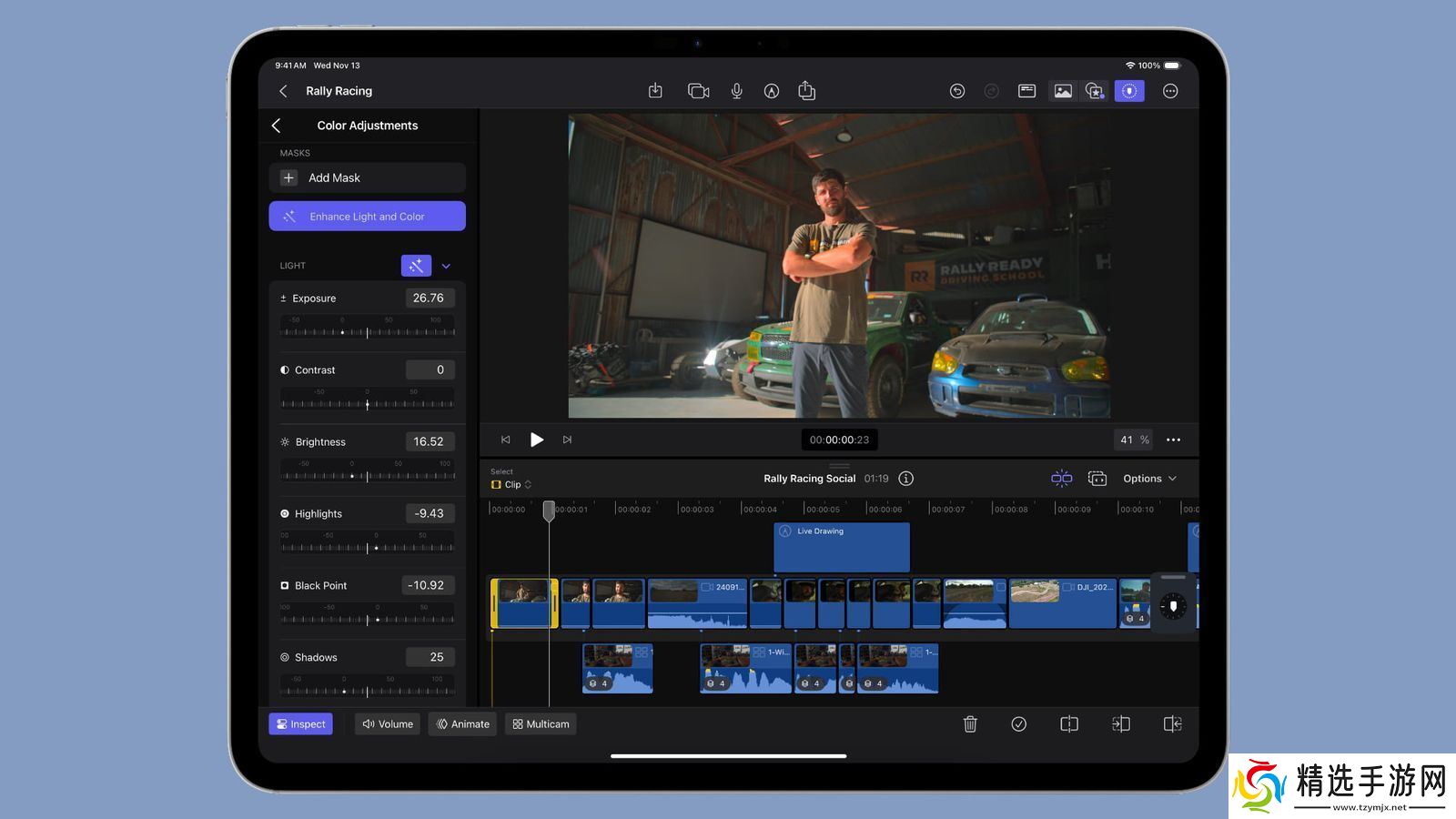Open the Clip select mode dropdown
The width and height of the screenshot is (1456, 819).
pos(511,485)
